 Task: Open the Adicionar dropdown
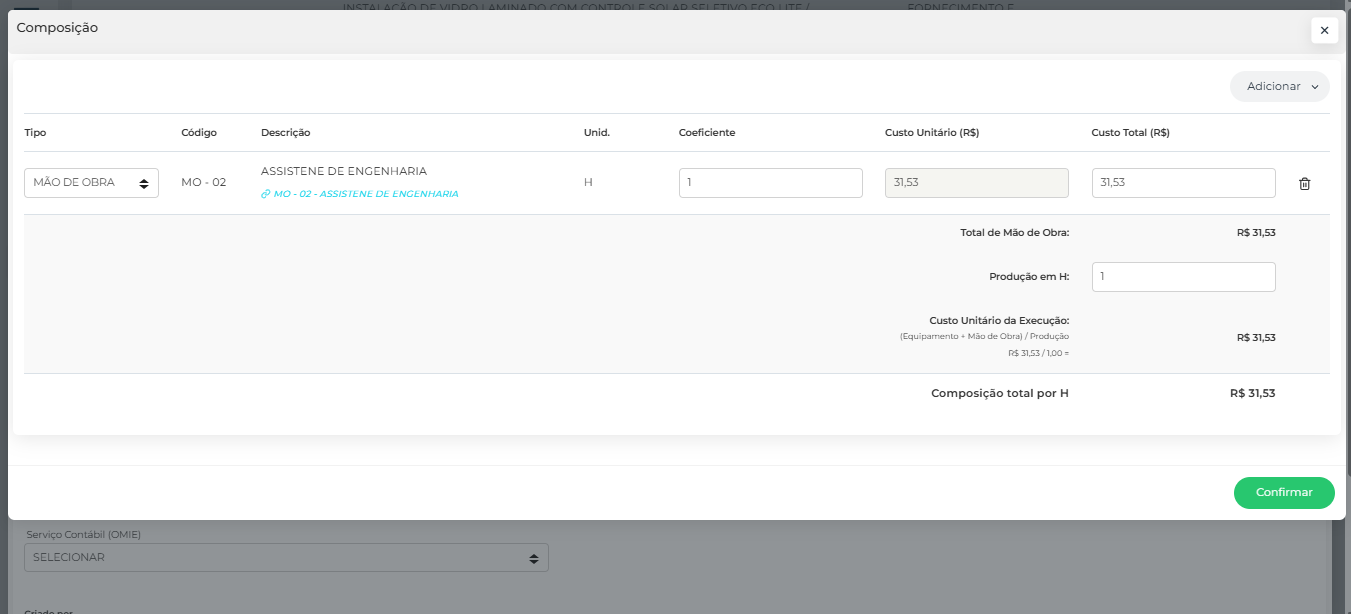pyautogui.click(x=1279, y=86)
